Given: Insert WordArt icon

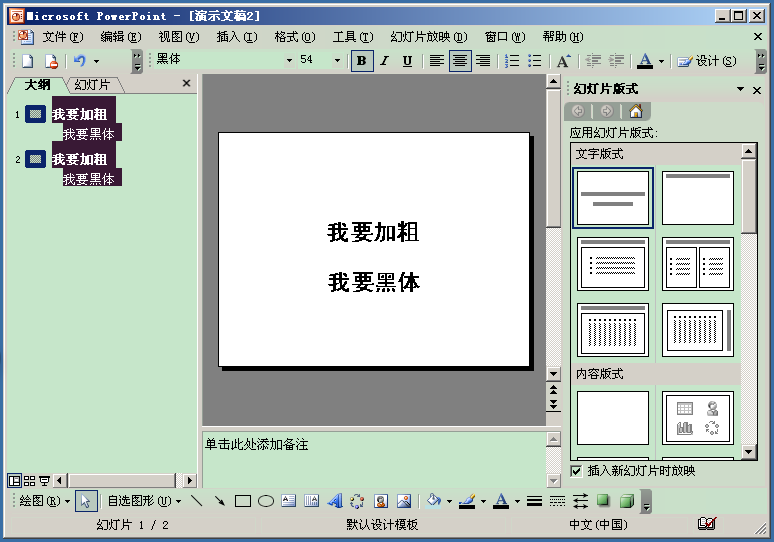Looking at the screenshot, I should 335,502.
